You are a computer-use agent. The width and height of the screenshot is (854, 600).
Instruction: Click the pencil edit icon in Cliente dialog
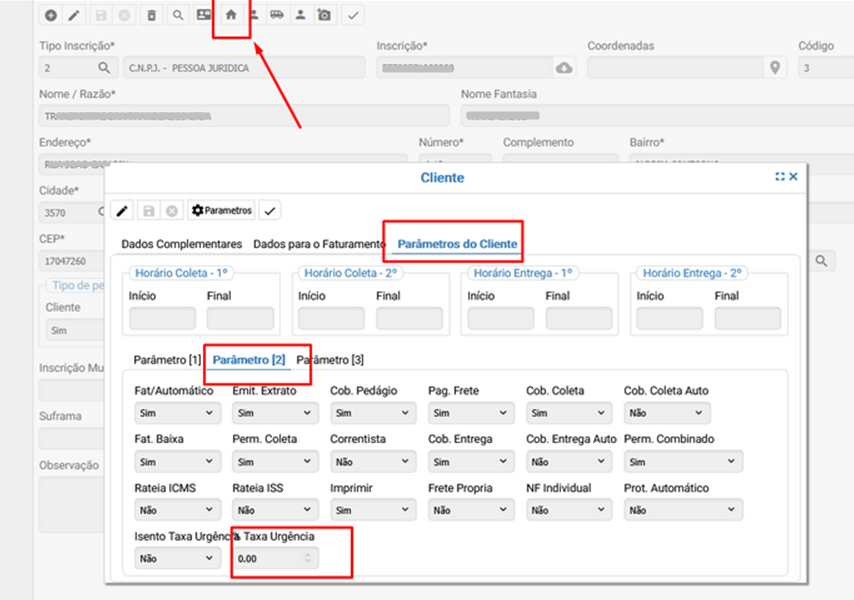tap(123, 211)
